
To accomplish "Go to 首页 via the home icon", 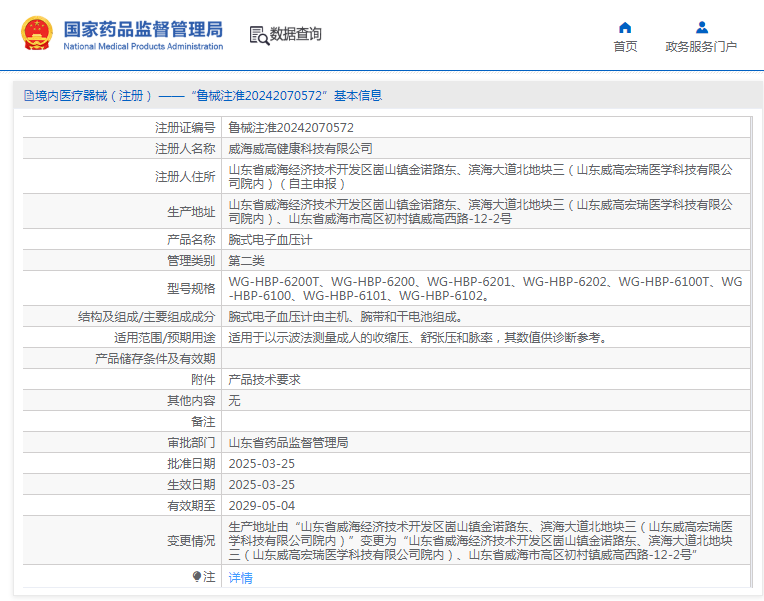I will [625, 27].
